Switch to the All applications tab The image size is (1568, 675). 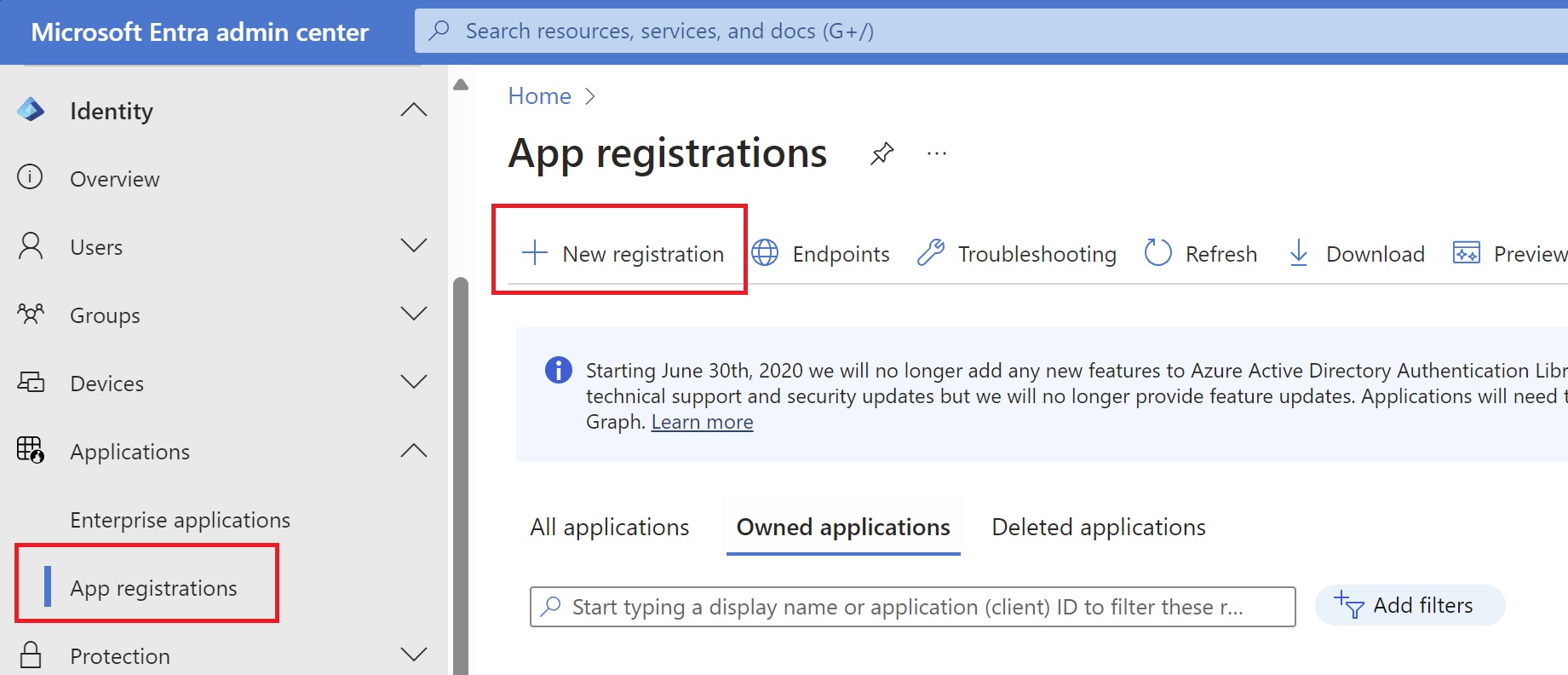pos(610,528)
